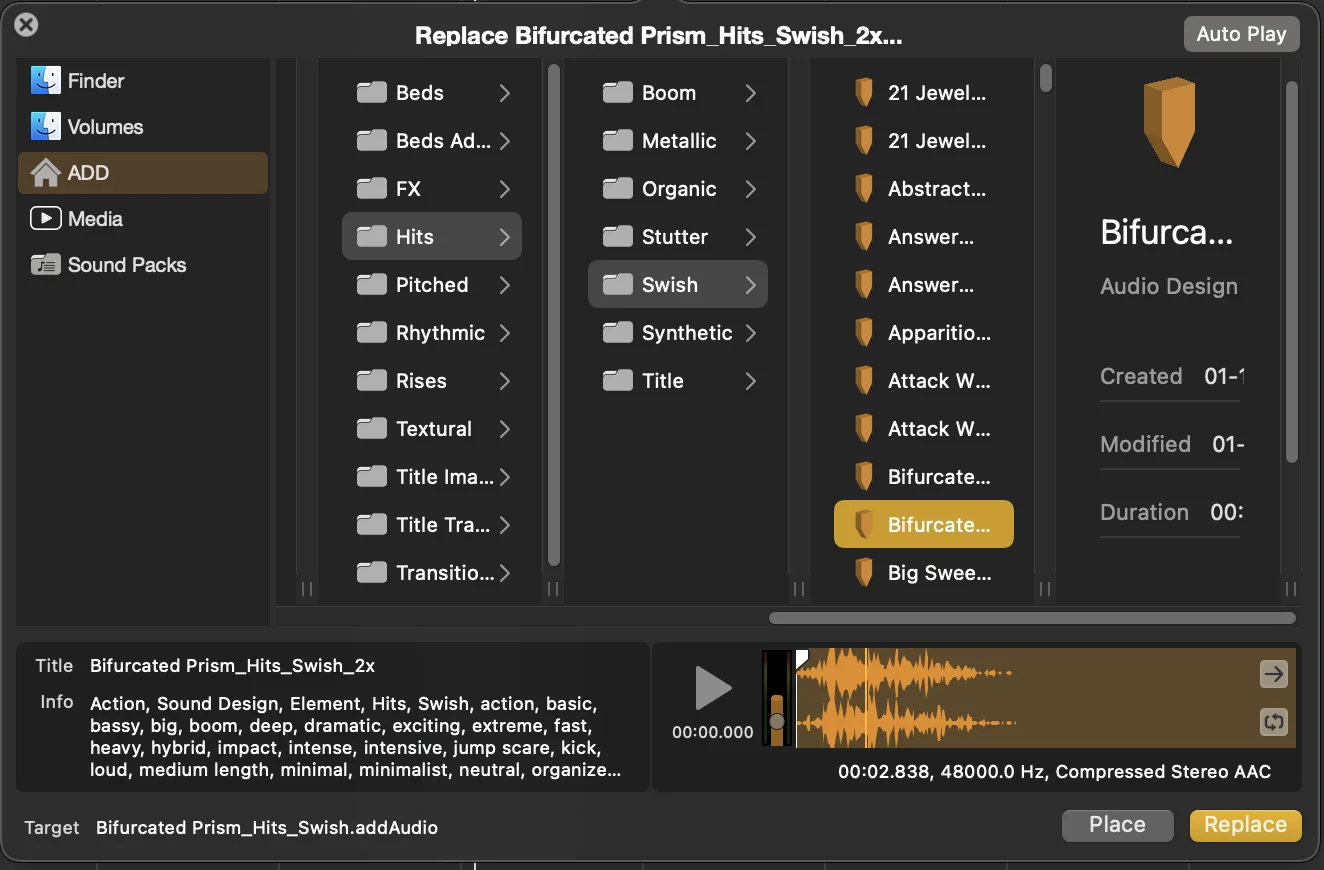Screen dimensions: 1324x870
Task: Expand the Swish folder chevron
Action: (751, 285)
